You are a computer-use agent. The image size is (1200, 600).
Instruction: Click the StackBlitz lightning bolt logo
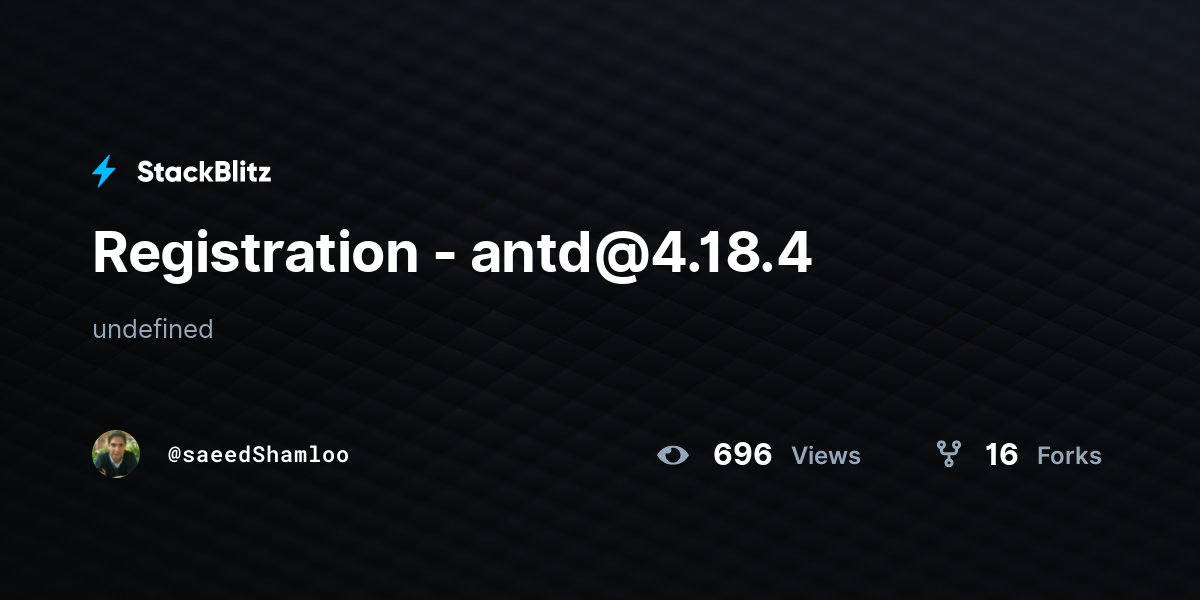104,172
